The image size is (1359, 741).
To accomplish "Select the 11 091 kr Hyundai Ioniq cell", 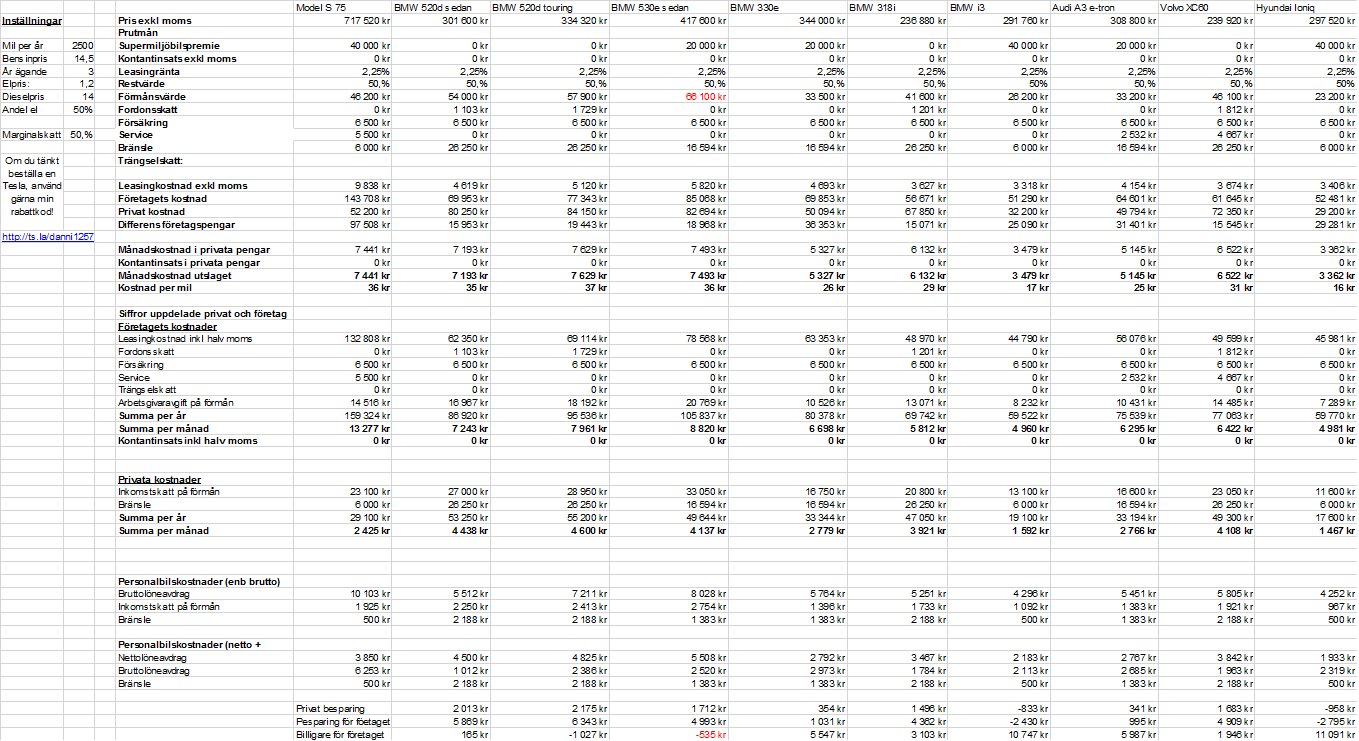I will 1335,735.
